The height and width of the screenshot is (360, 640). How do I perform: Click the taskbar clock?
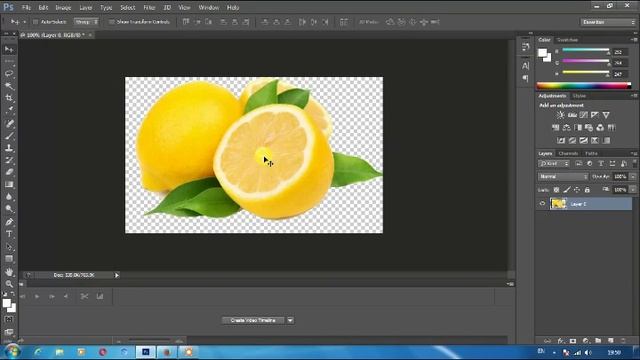coord(614,352)
